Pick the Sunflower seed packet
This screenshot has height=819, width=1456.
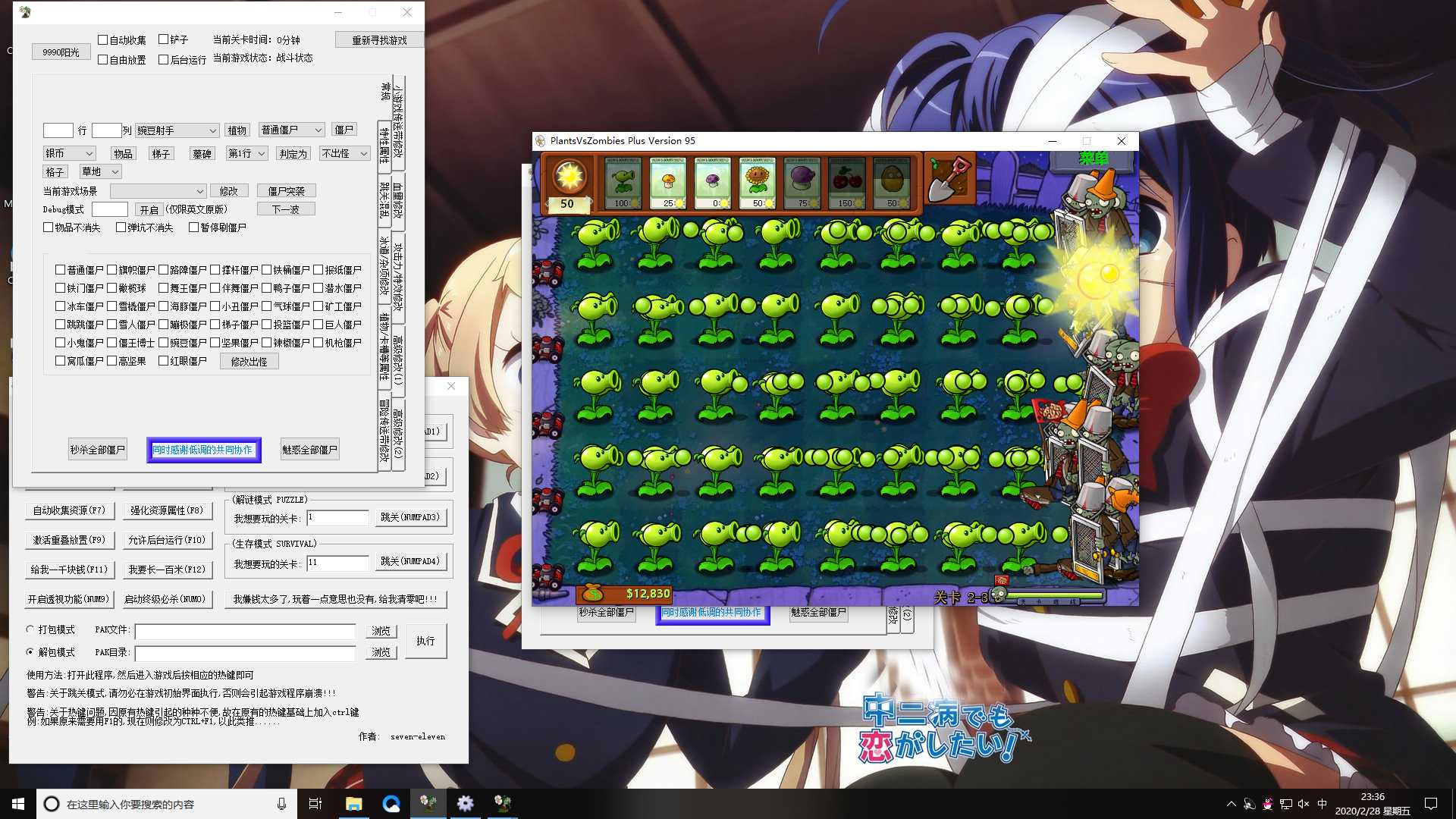(757, 183)
